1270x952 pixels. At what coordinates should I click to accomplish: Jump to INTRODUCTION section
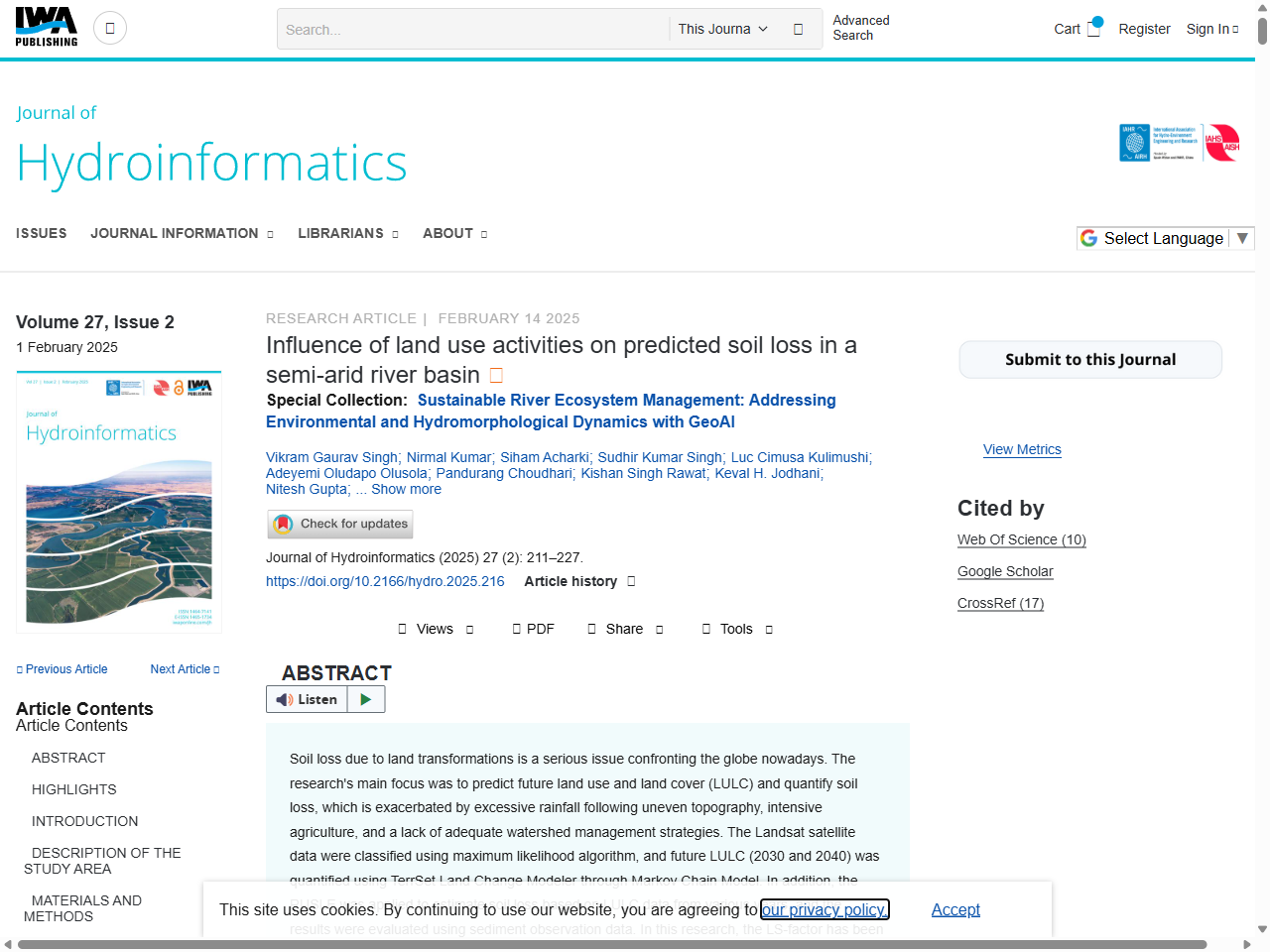(x=85, y=821)
